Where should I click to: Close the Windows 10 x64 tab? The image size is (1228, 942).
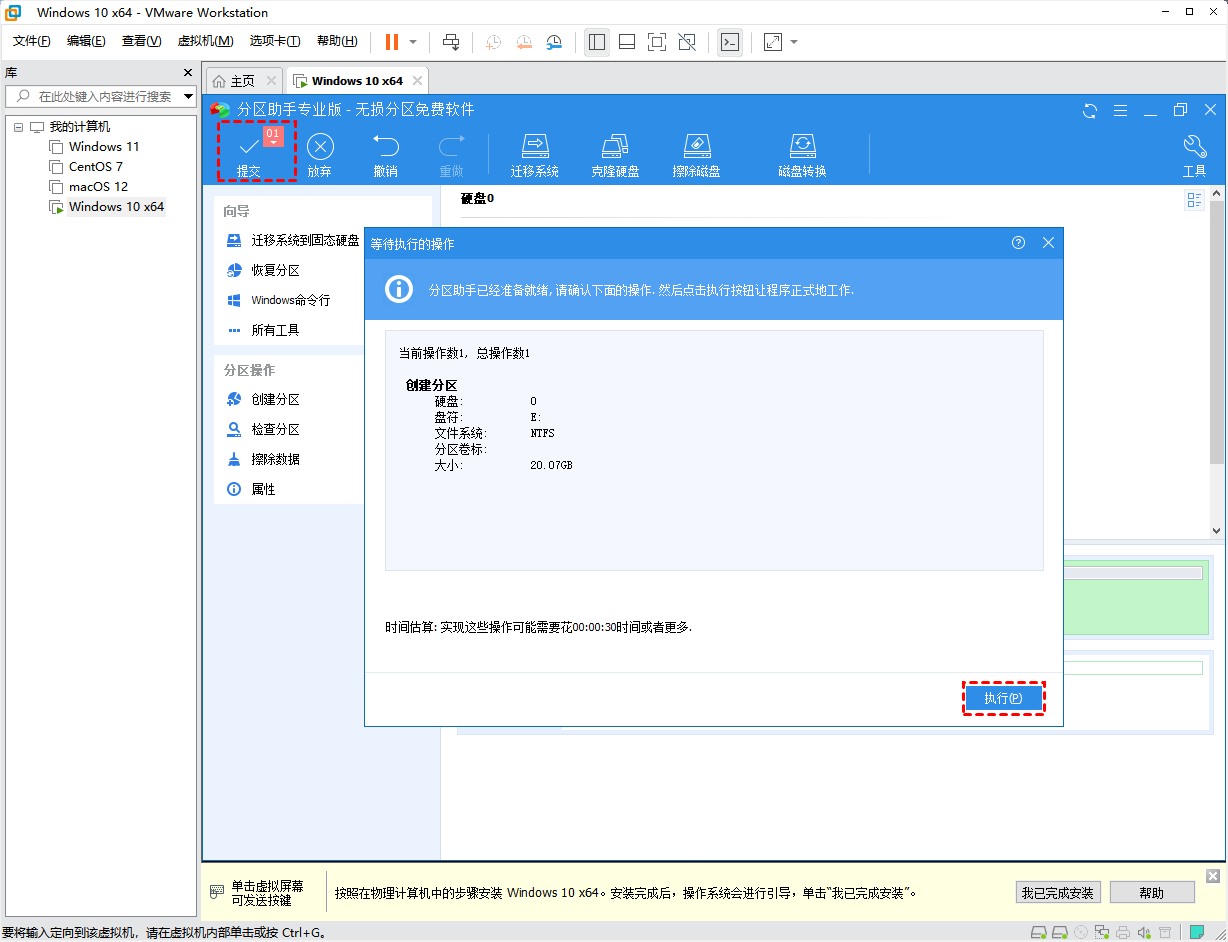418,81
